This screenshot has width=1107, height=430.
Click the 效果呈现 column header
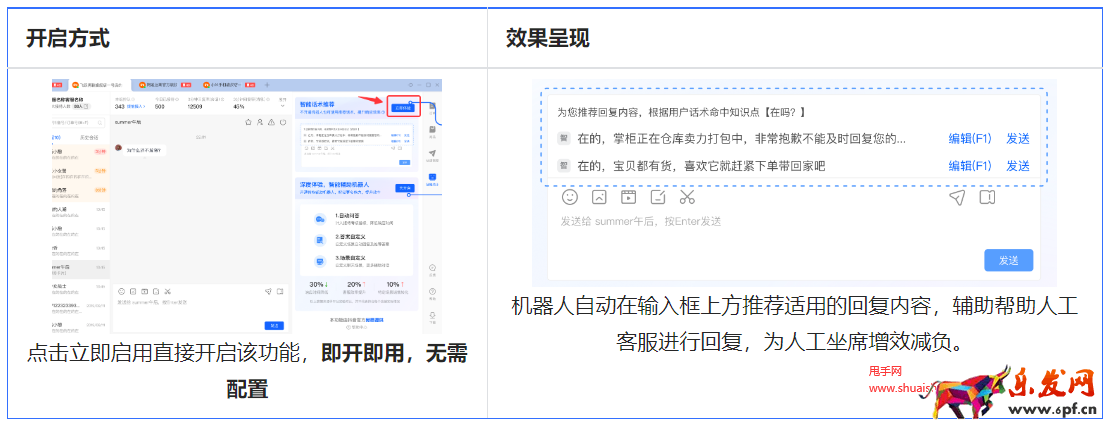coord(548,37)
